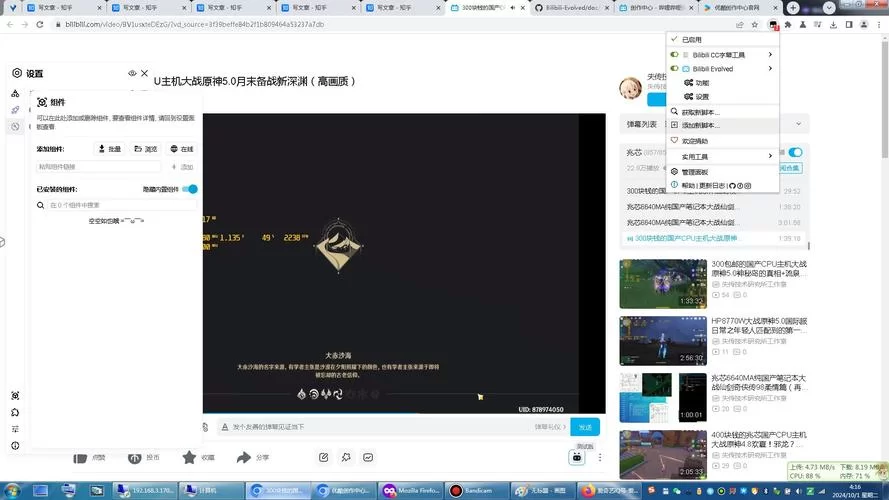The height and width of the screenshot is (500, 889).
Task: Click GitHub icon in Tampermonkey menu
Action: coord(732,185)
